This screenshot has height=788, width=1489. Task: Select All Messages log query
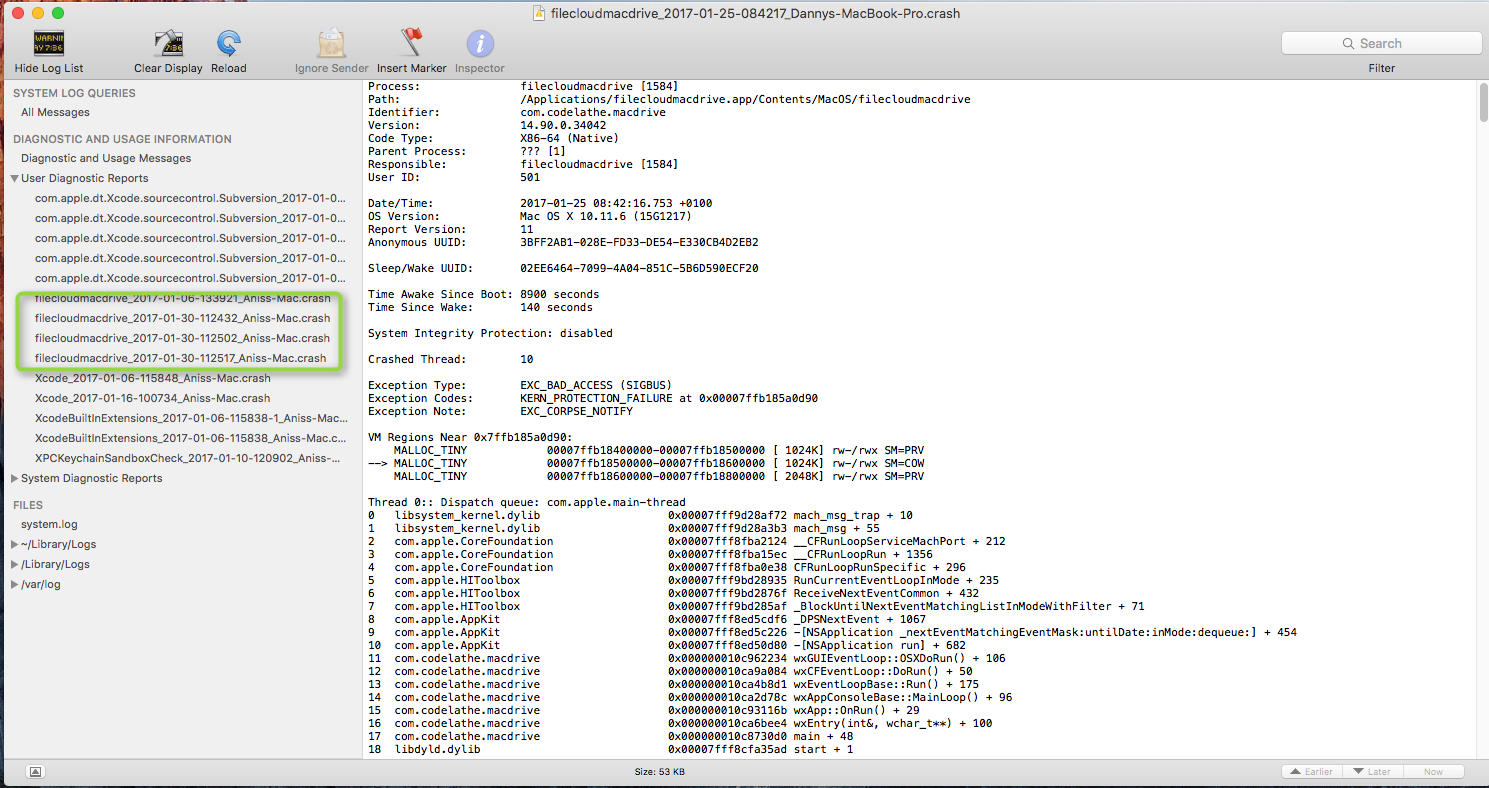coord(55,112)
